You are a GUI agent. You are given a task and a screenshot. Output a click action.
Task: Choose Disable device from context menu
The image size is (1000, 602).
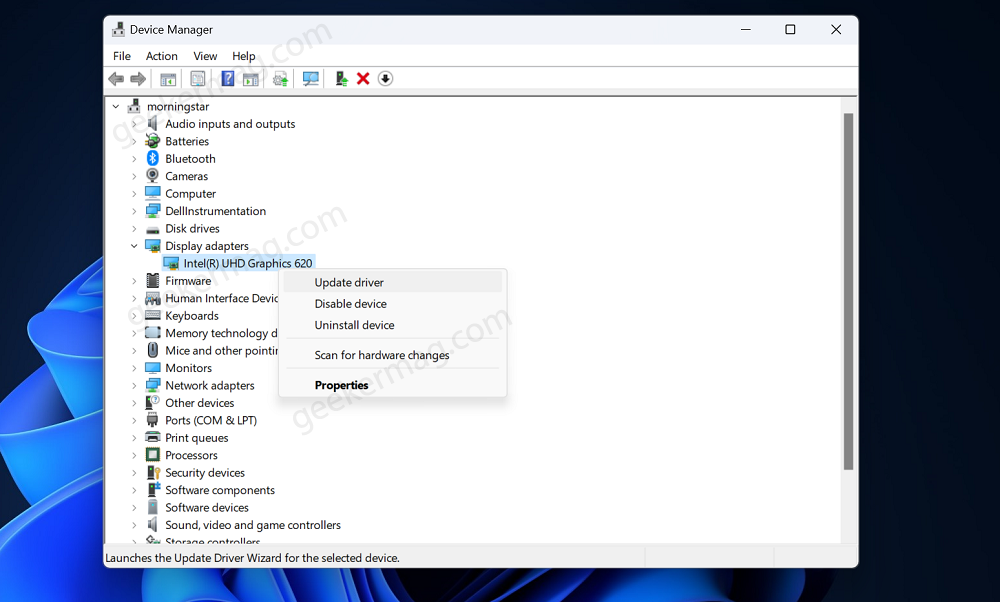[393, 304]
